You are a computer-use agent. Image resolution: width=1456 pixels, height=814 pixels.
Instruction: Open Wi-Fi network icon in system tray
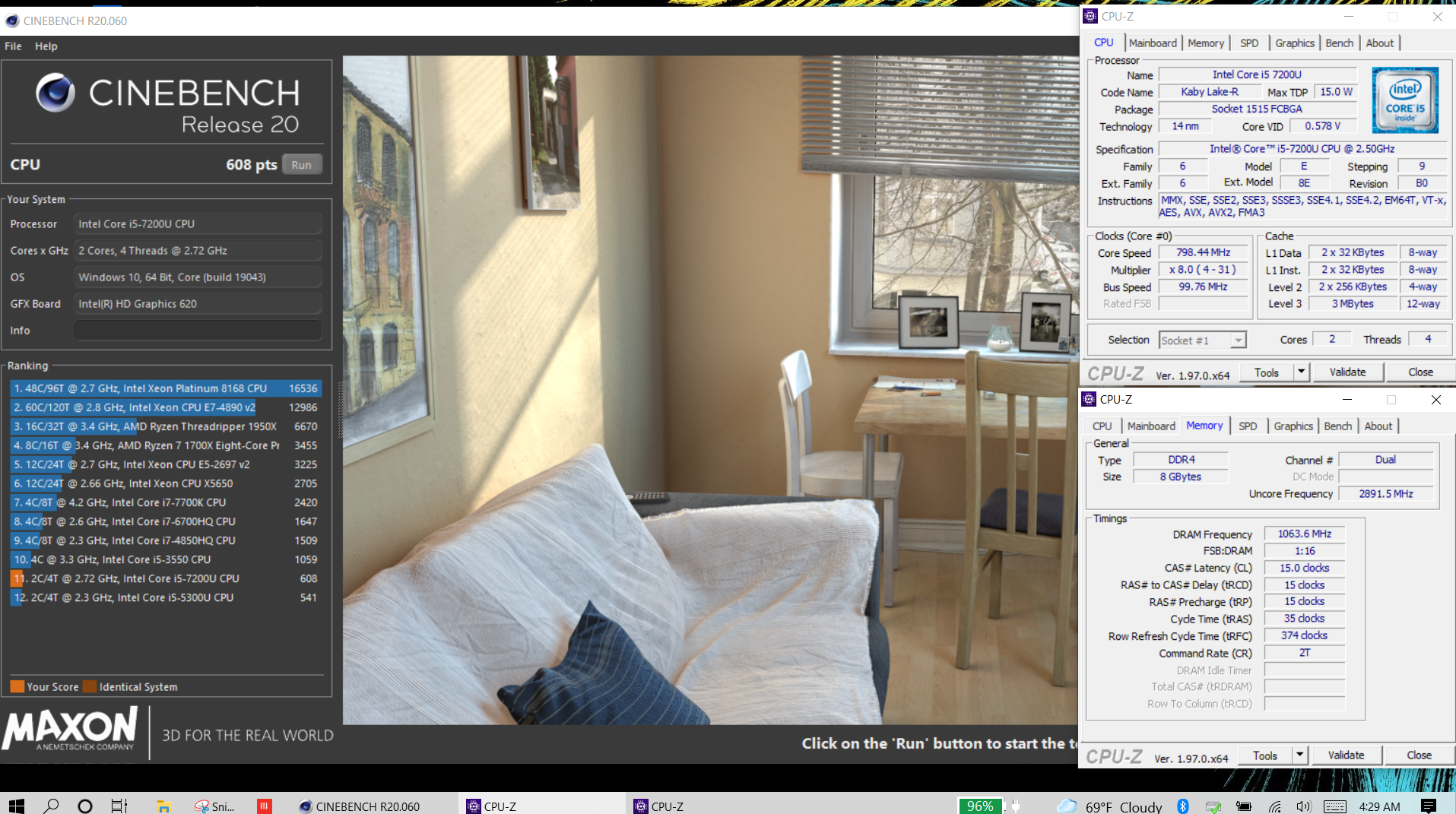point(1274,806)
